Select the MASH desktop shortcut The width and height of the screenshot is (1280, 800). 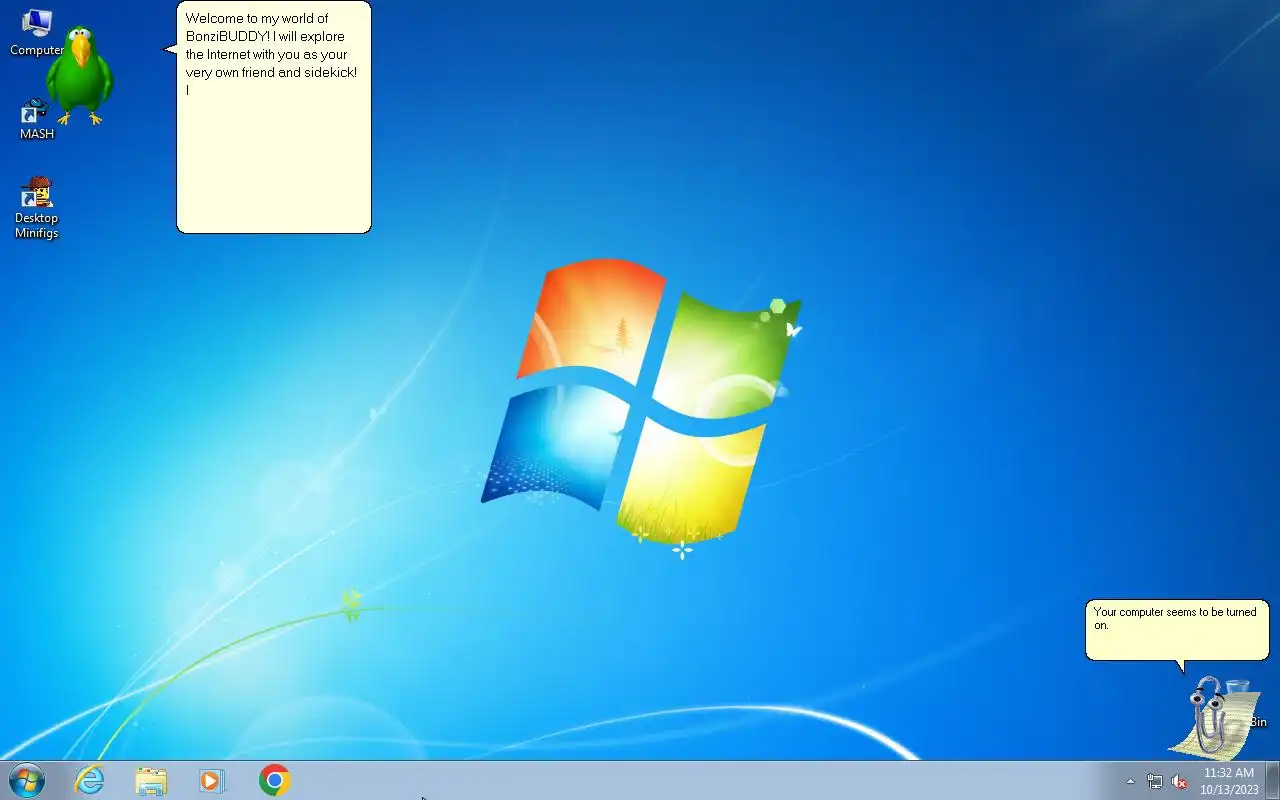36,118
